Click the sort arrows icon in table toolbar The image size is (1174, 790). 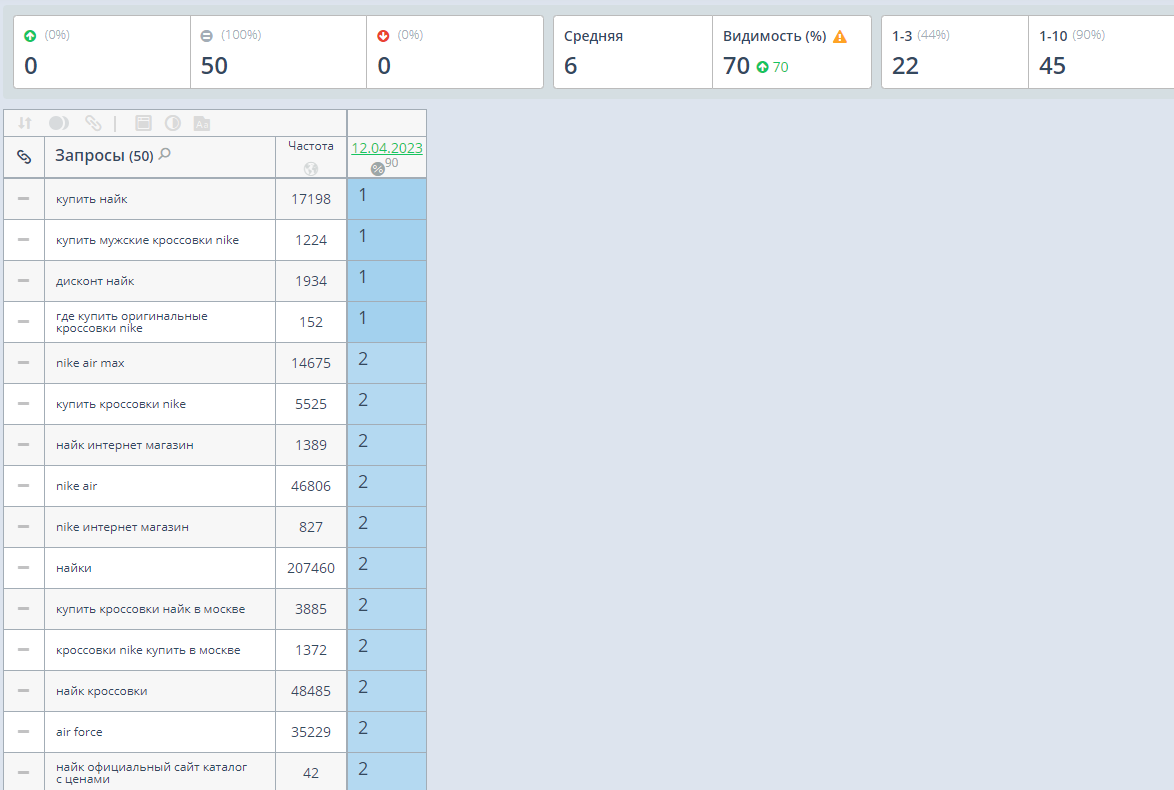(25, 123)
